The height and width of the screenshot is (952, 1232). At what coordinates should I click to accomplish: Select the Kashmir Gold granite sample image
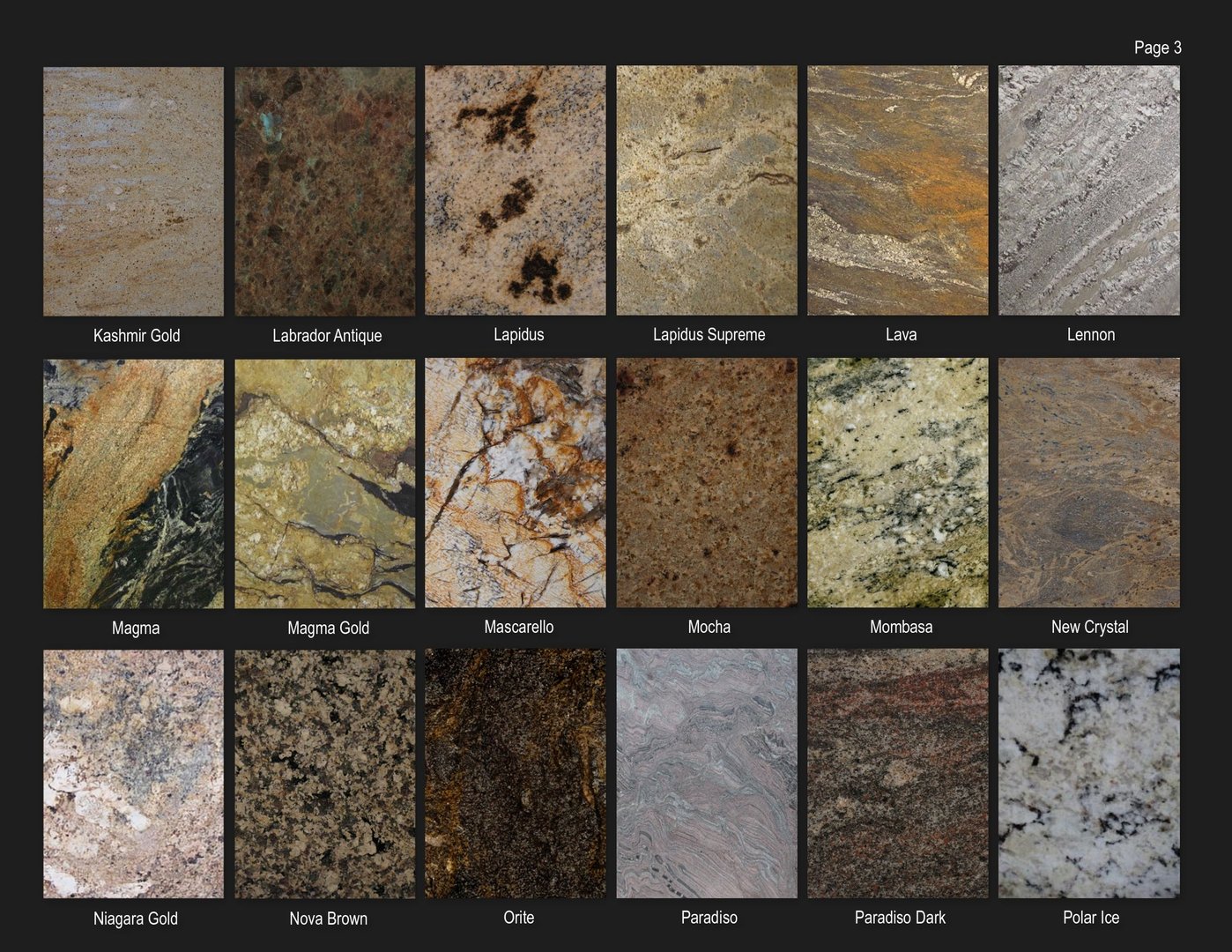[x=133, y=191]
